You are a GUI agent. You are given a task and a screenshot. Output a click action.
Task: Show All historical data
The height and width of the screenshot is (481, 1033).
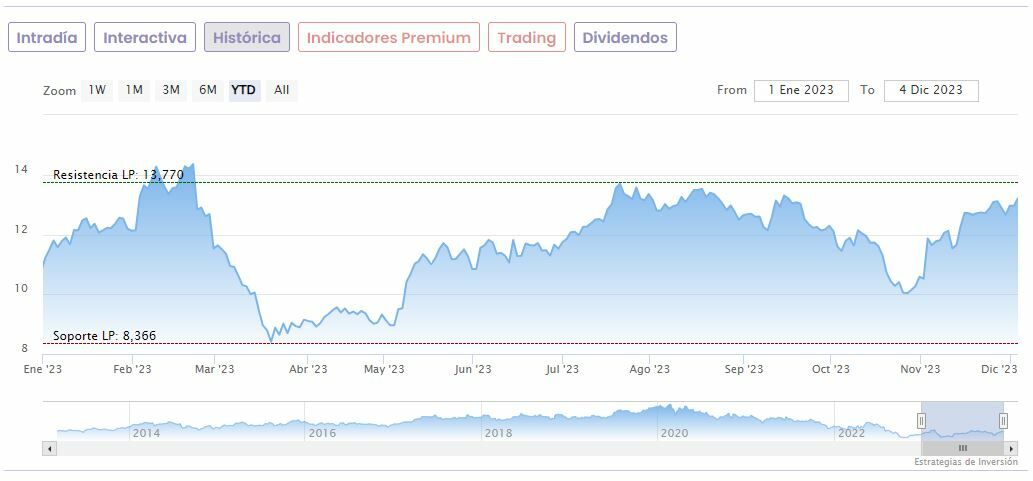282,90
